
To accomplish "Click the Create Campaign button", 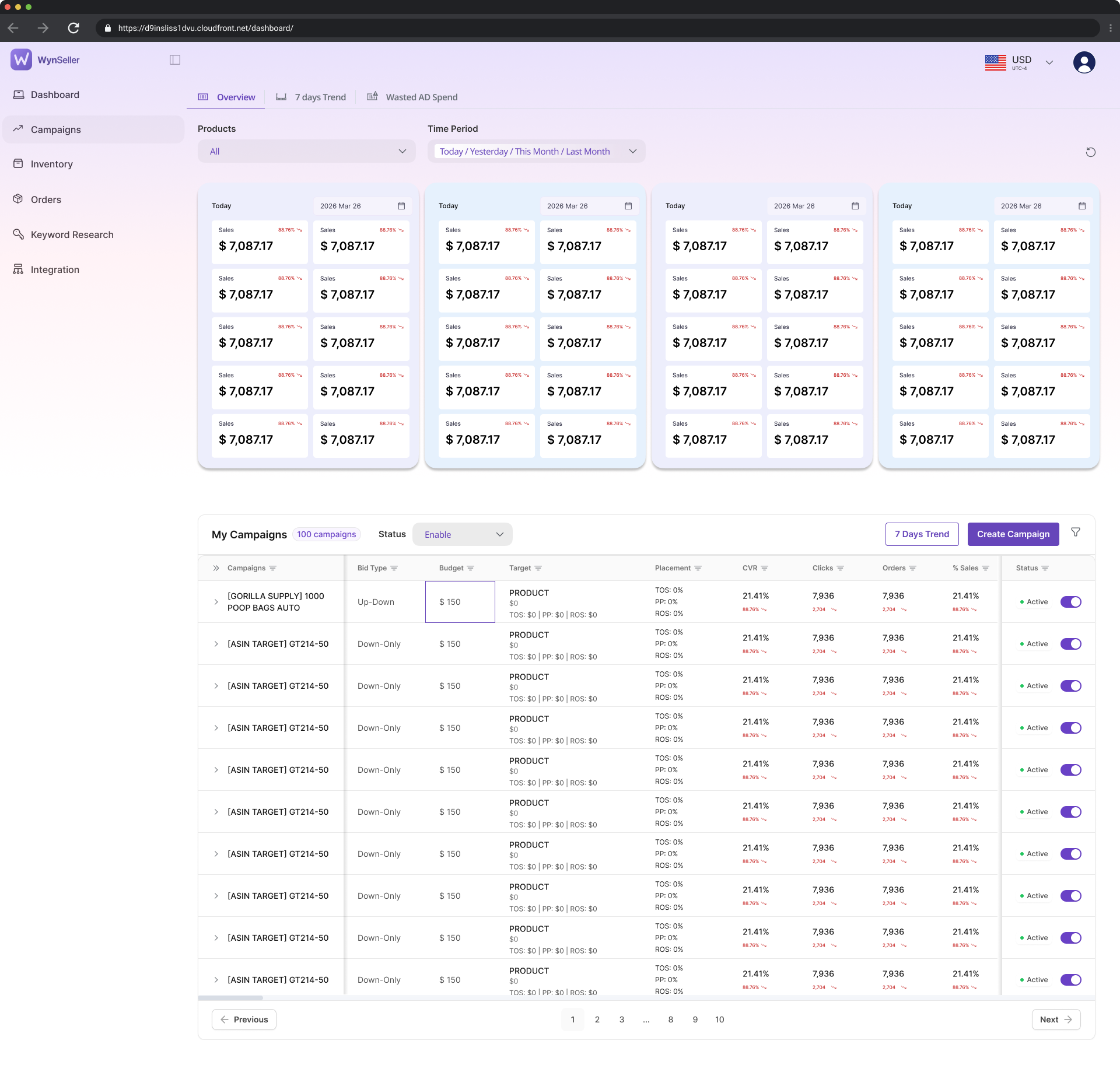I will [x=1013, y=534].
